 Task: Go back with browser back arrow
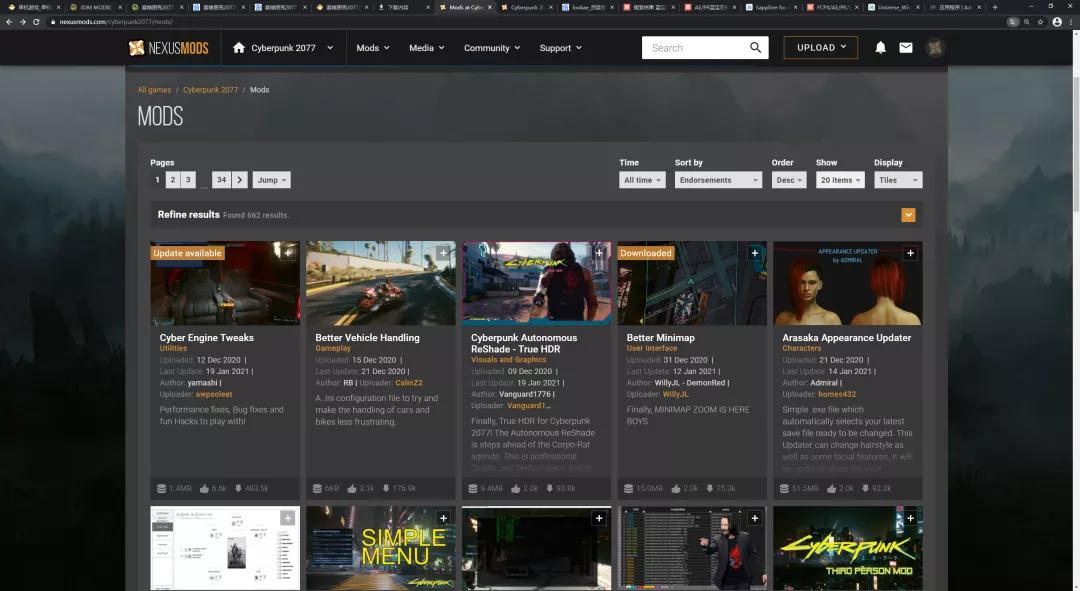(x=9, y=22)
